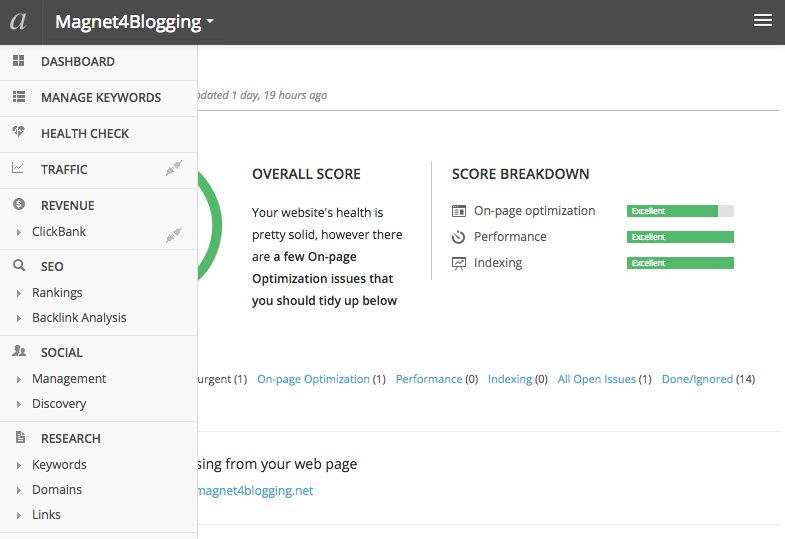Click the SEO magnifier icon

pos(19,265)
